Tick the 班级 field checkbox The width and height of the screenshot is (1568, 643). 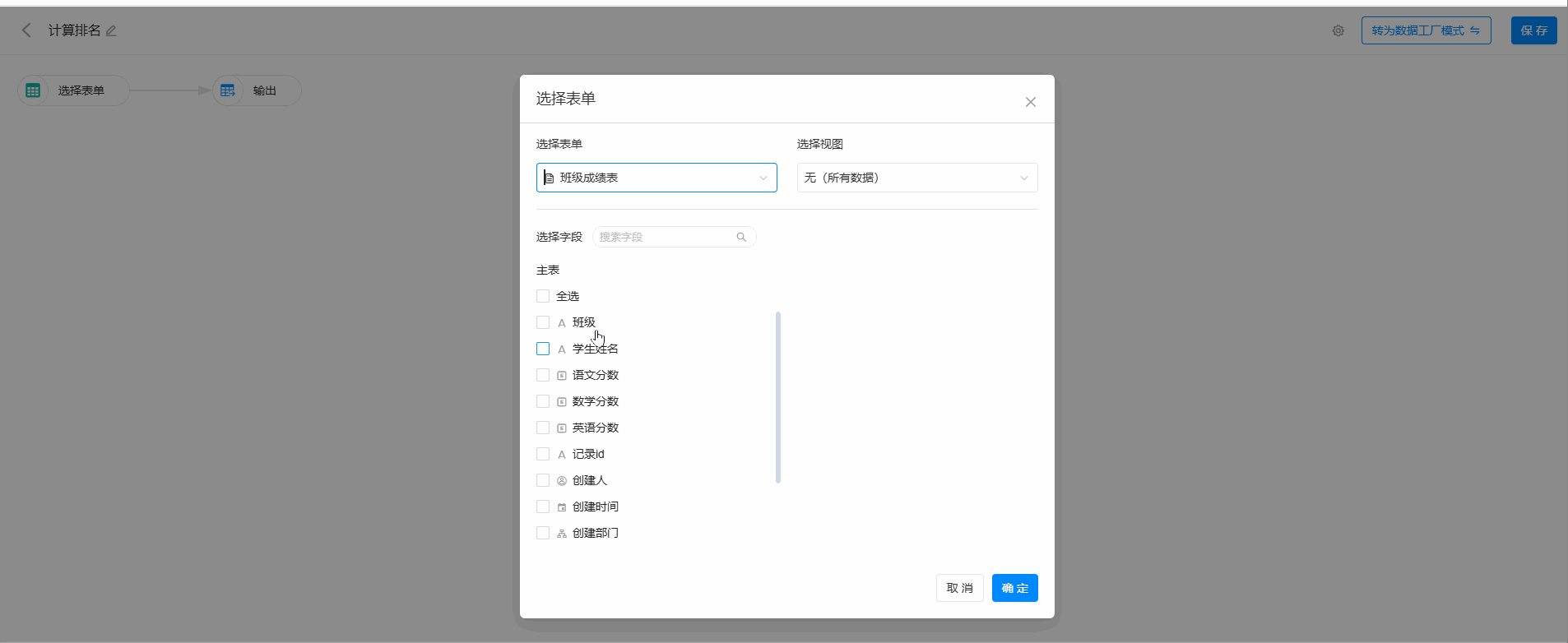tap(543, 322)
